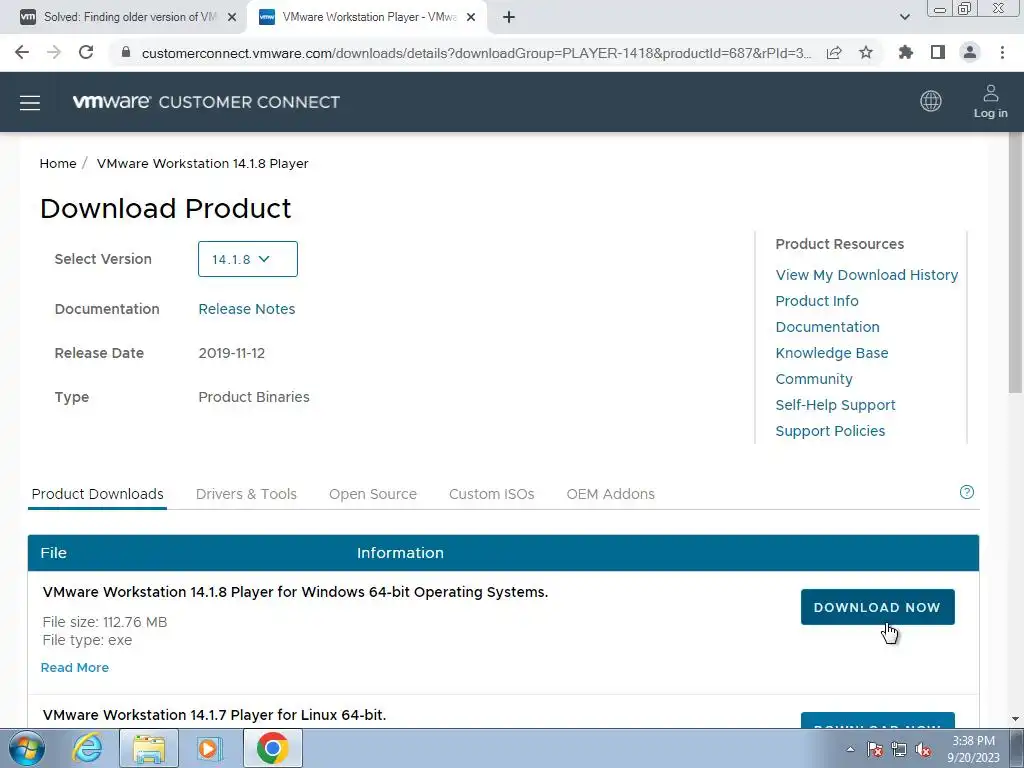Image resolution: width=1024 pixels, height=768 pixels.
Task: Launch Internet Explorer from taskbar
Action: click(88, 748)
